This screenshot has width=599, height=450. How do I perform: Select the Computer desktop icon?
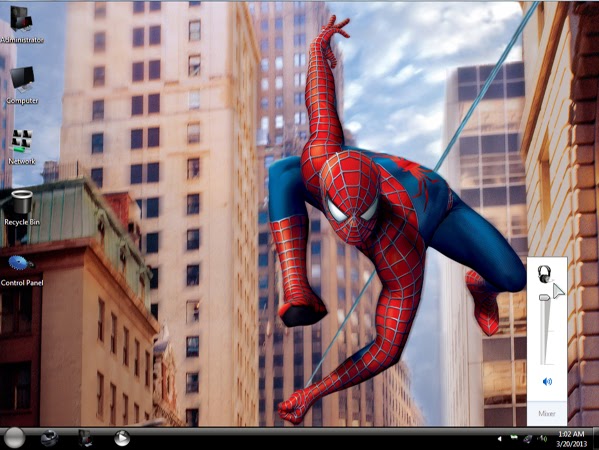click(22, 79)
